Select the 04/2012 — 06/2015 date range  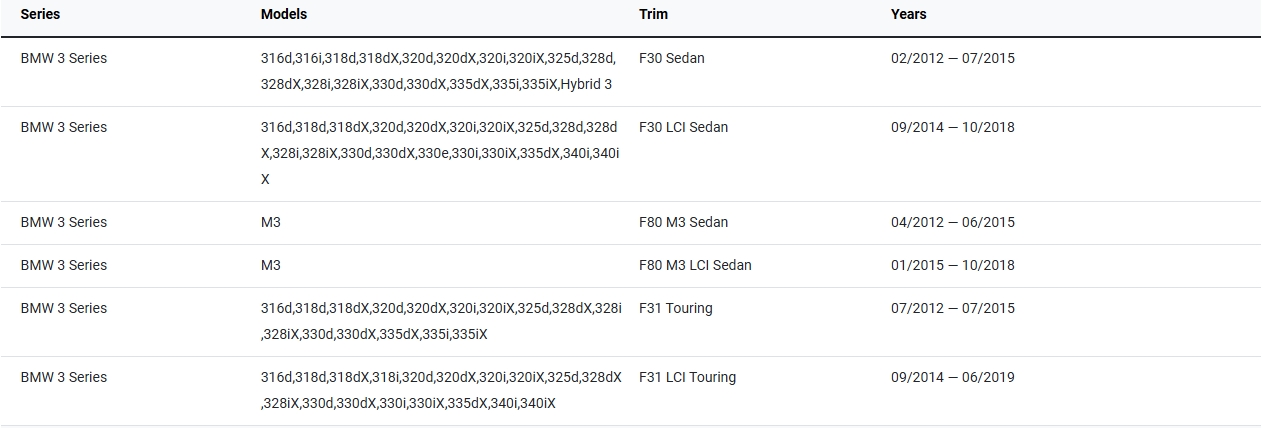click(x=953, y=222)
